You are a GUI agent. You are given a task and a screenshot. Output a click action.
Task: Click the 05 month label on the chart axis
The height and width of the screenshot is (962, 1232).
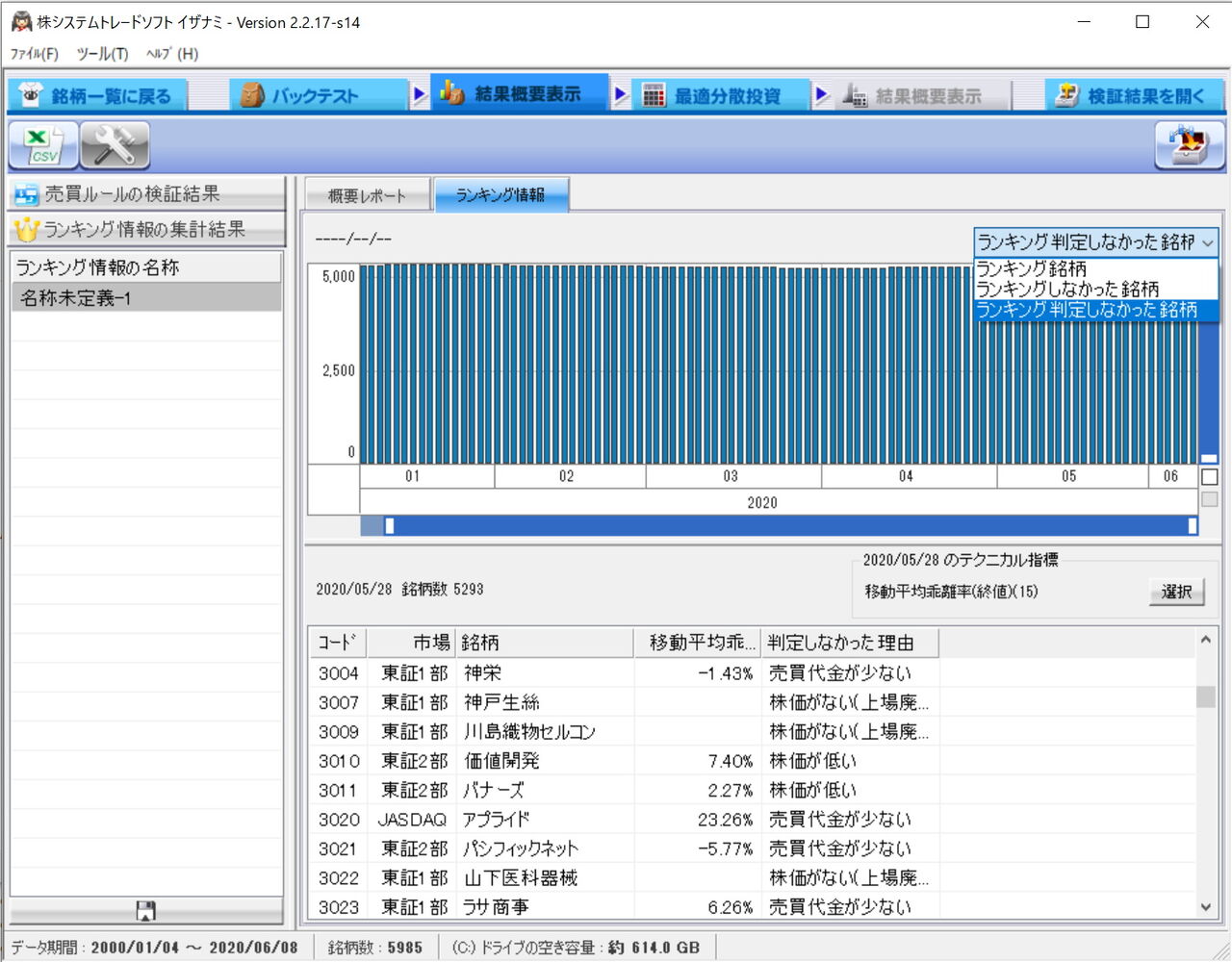tap(1069, 476)
